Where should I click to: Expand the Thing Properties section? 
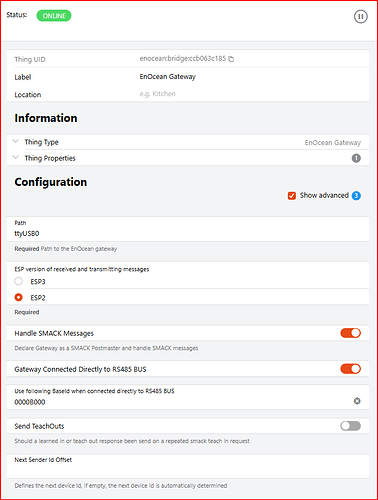[x=15, y=158]
